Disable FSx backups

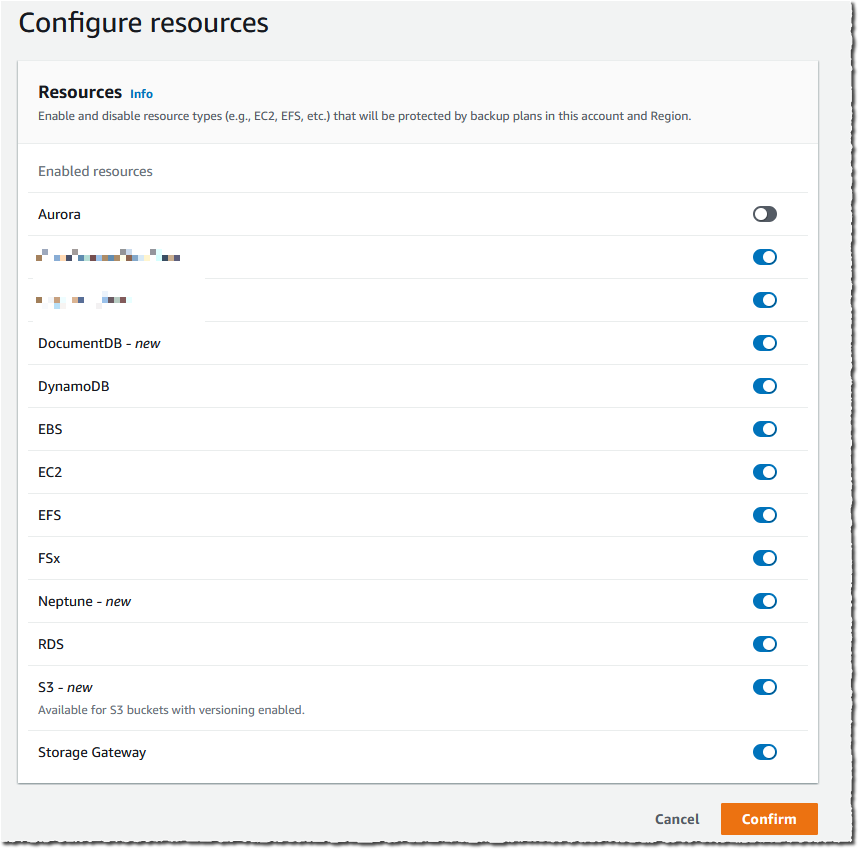tap(764, 558)
